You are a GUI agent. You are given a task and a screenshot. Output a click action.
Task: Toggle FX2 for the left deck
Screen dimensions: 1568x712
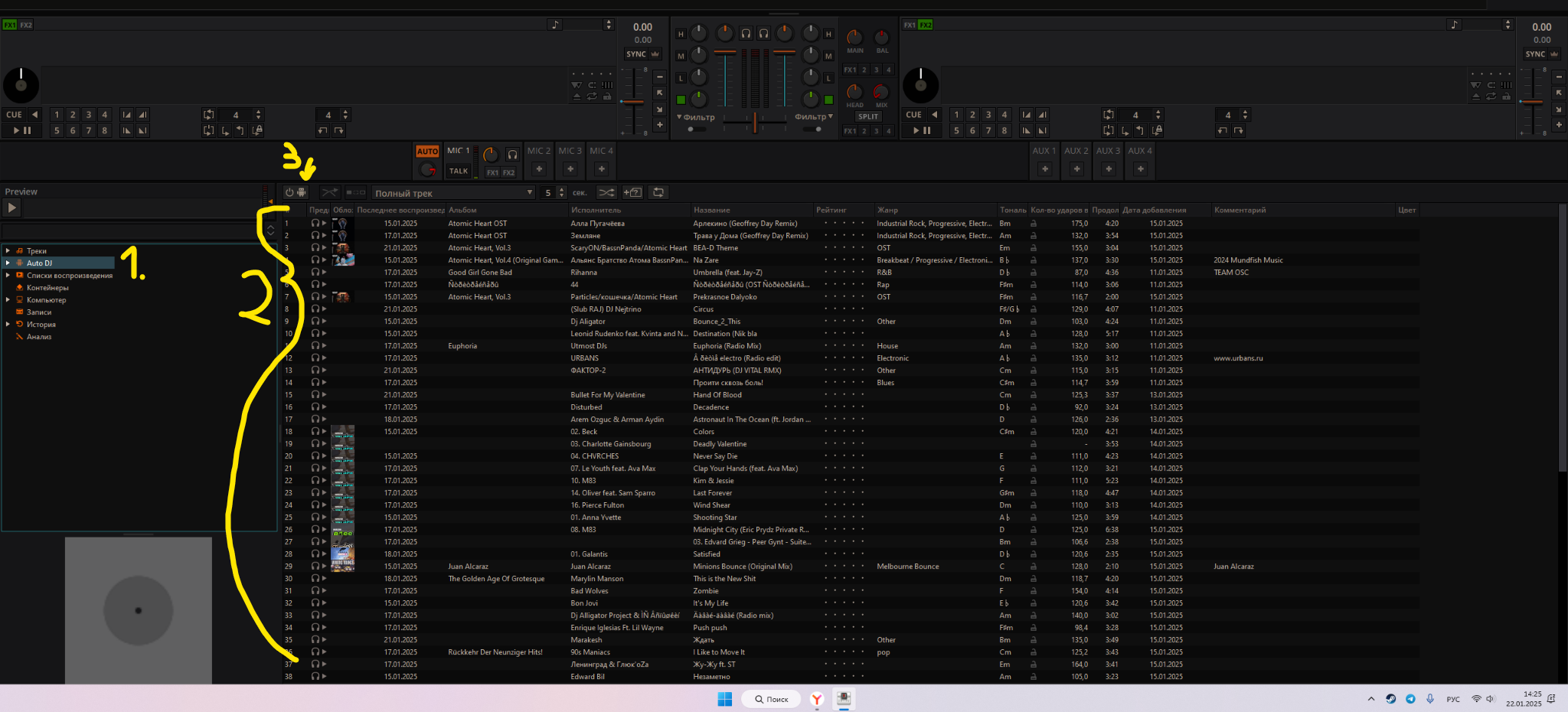pyautogui.click(x=26, y=24)
